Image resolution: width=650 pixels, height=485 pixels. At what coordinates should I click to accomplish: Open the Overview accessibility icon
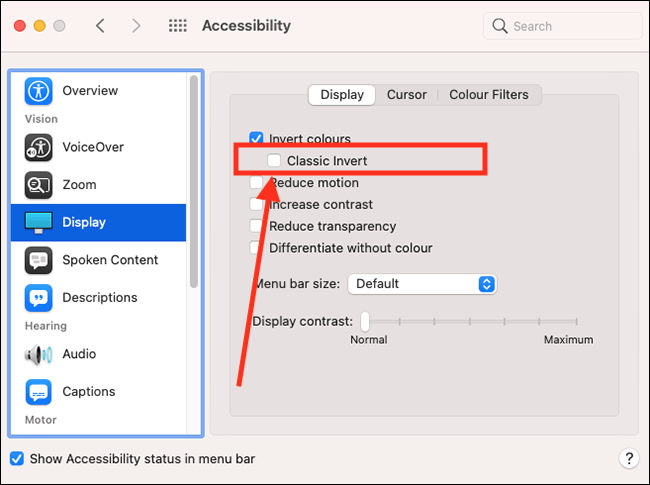pos(38,90)
